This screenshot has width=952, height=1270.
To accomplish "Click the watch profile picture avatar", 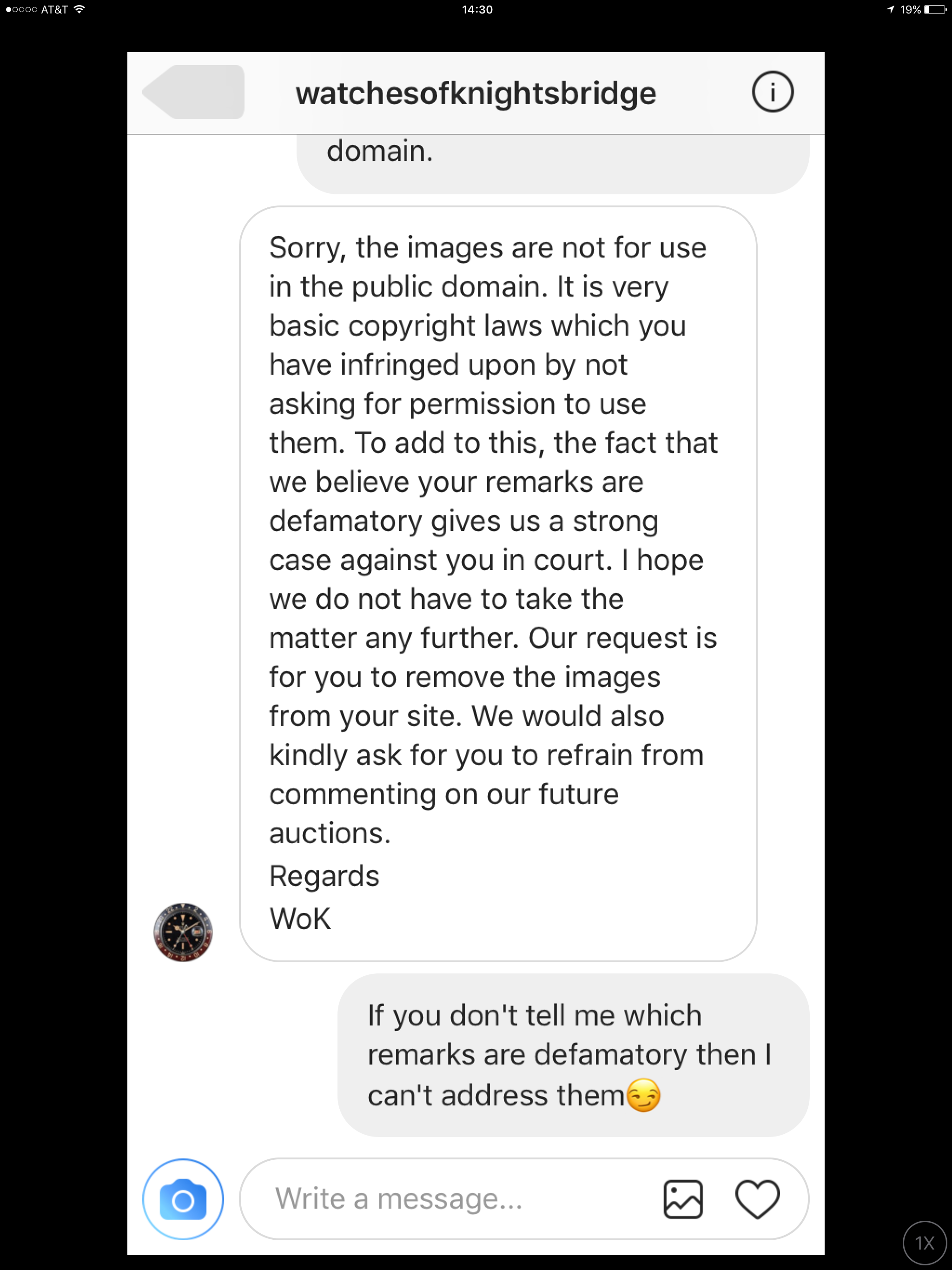I will click(x=183, y=932).
